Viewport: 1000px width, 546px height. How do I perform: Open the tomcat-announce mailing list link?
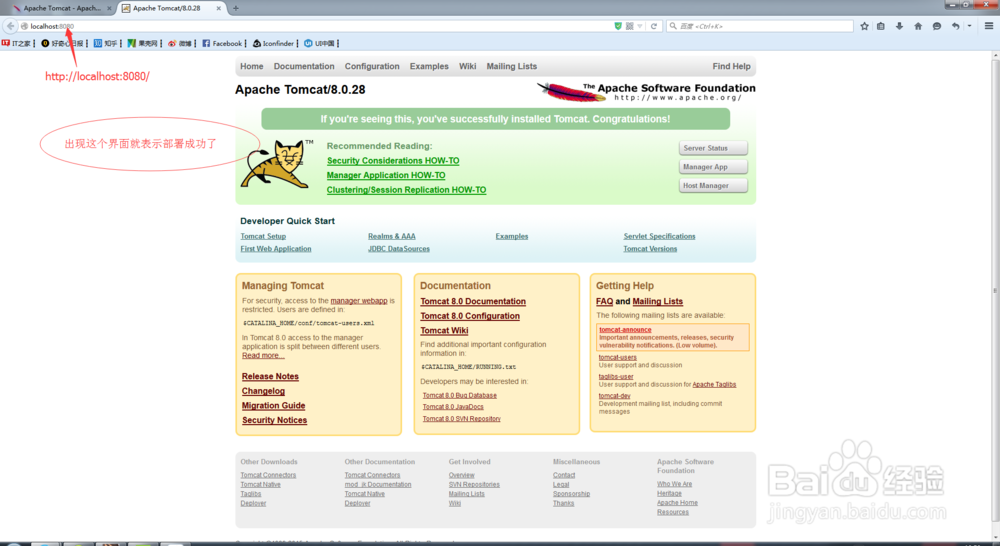(x=625, y=330)
